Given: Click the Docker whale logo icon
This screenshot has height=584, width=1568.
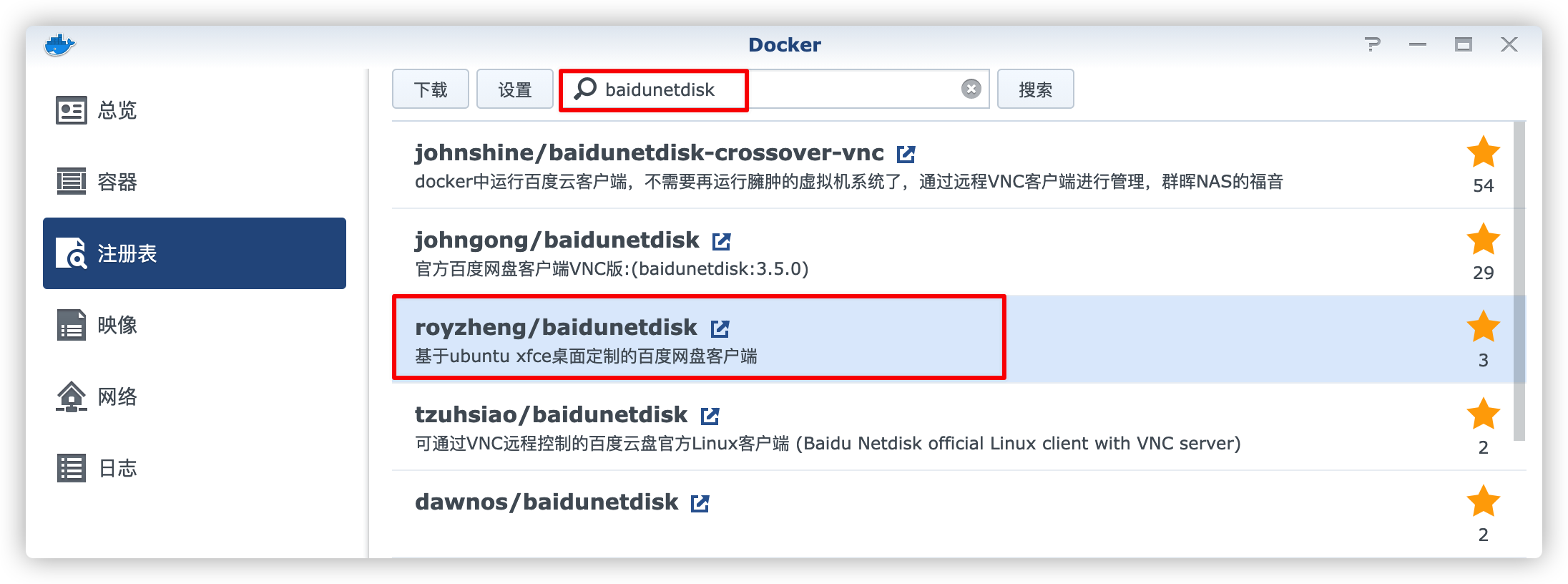Looking at the screenshot, I should tap(60, 45).
